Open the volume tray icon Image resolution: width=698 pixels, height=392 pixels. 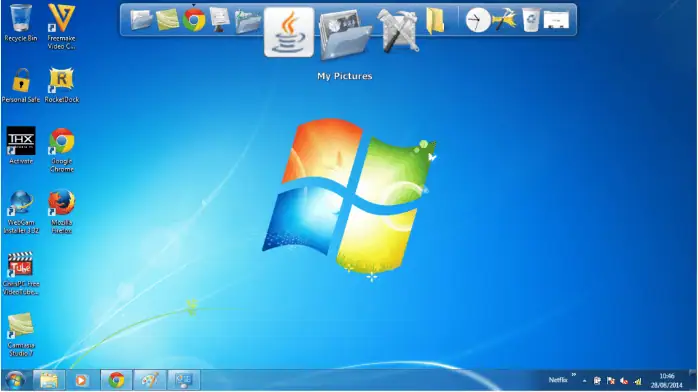(624, 381)
